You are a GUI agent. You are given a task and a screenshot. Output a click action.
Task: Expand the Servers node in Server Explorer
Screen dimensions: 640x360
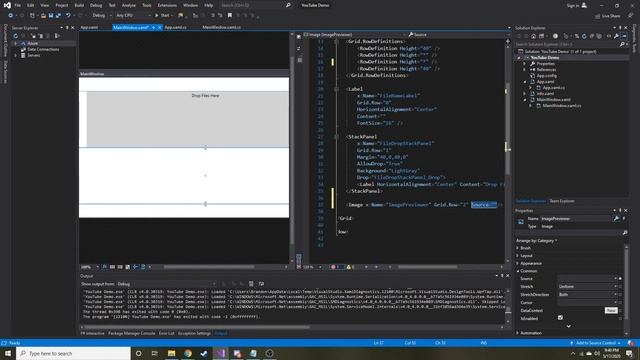[16, 56]
